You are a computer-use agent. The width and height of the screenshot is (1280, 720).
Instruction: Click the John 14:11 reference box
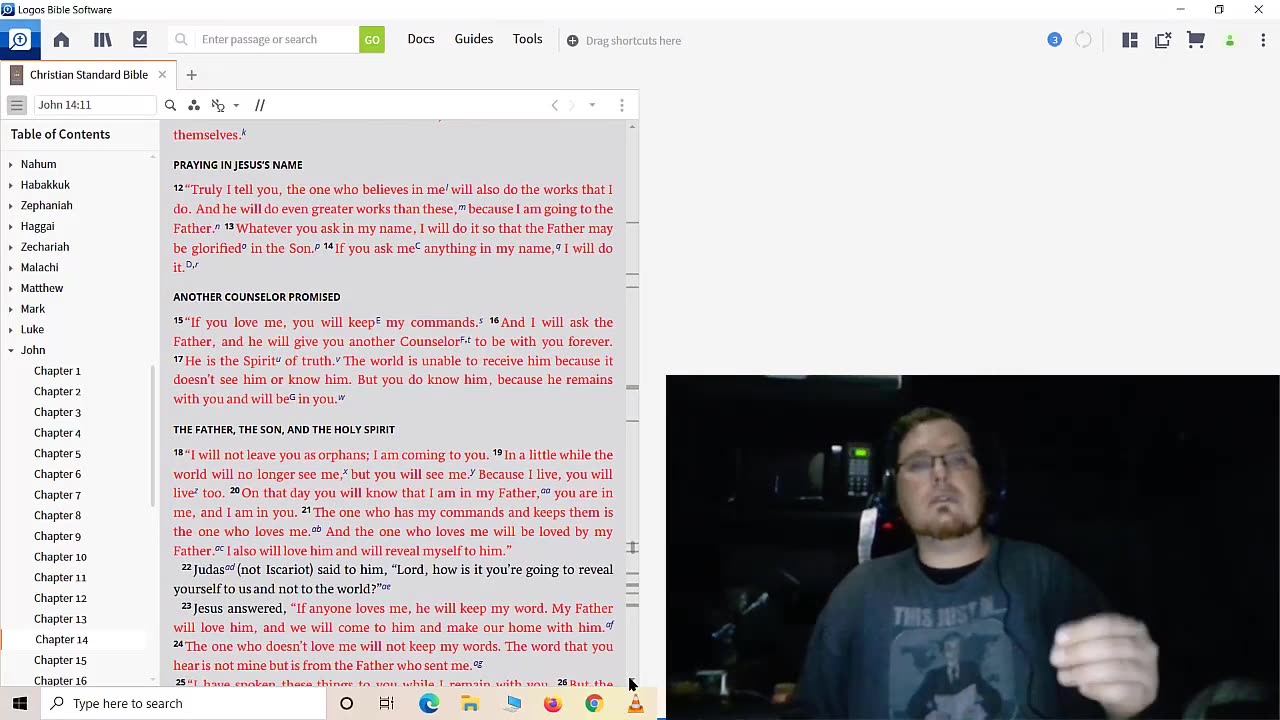tap(95, 105)
